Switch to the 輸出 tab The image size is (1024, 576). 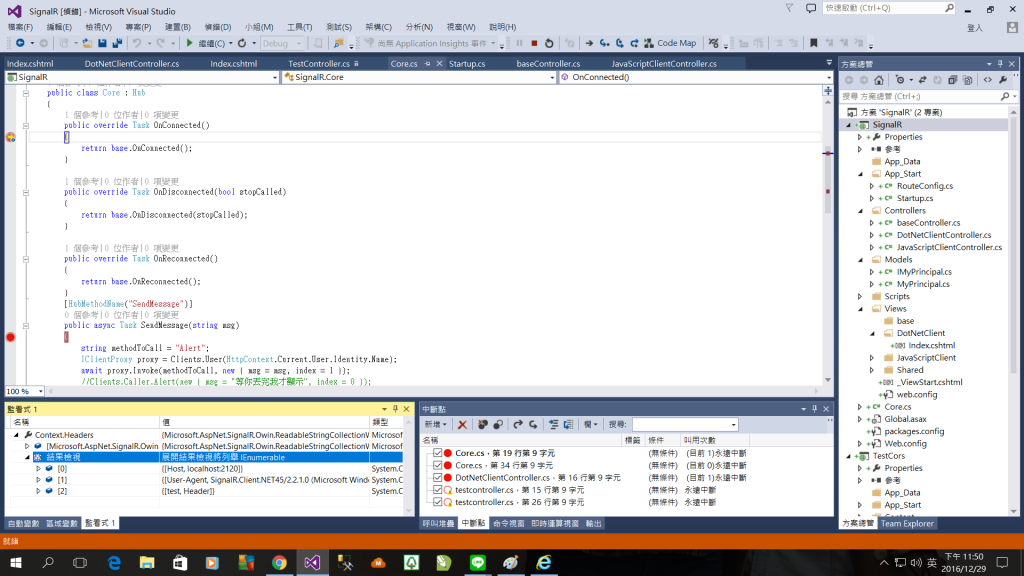(x=594, y=524)
